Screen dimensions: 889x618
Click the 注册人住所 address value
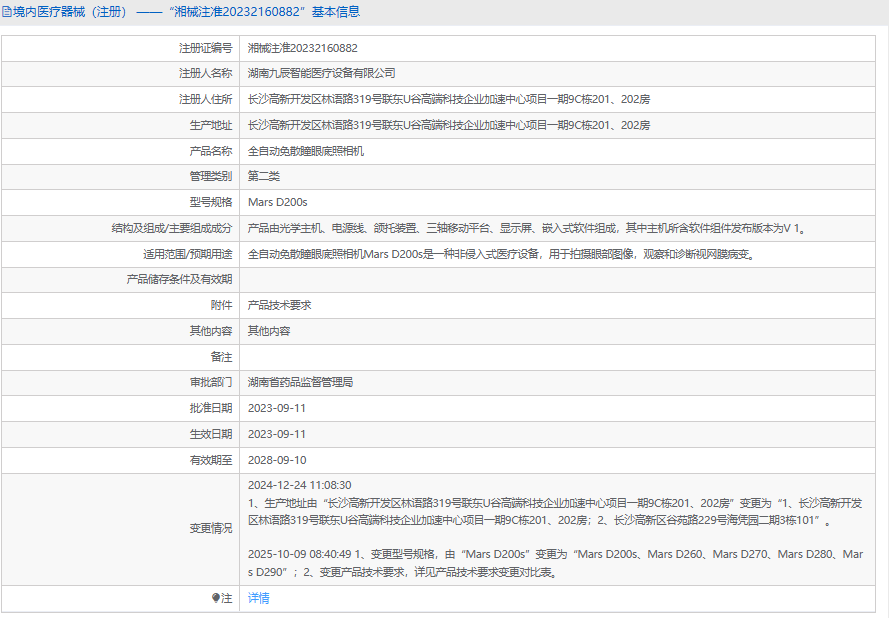click(448, 99)
